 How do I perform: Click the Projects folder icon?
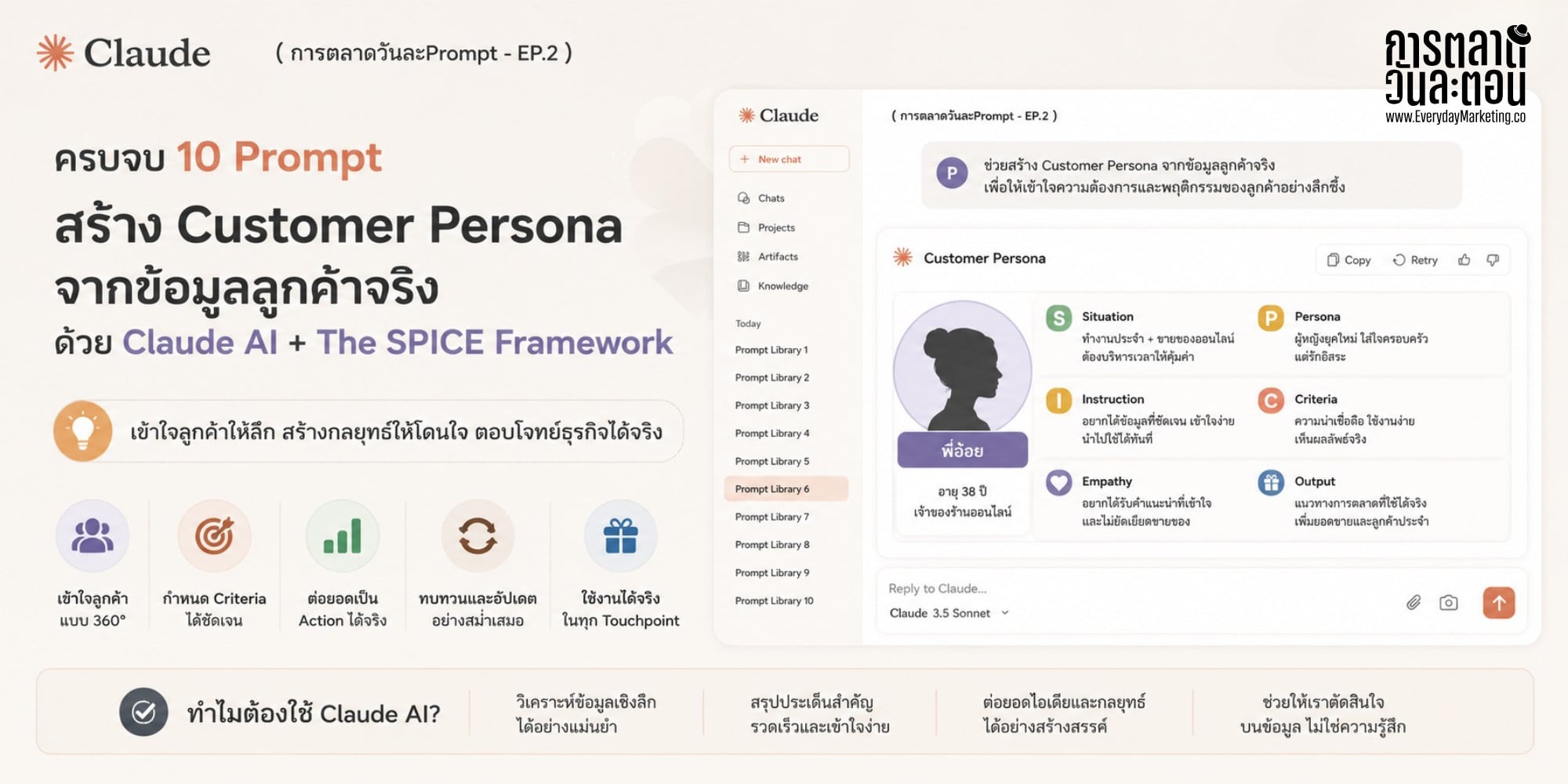(x=743, y=227)
